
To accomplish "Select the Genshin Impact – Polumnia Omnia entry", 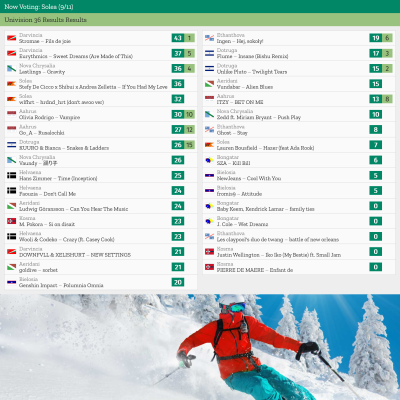I will pyautogui.click(x=101, y=282).
